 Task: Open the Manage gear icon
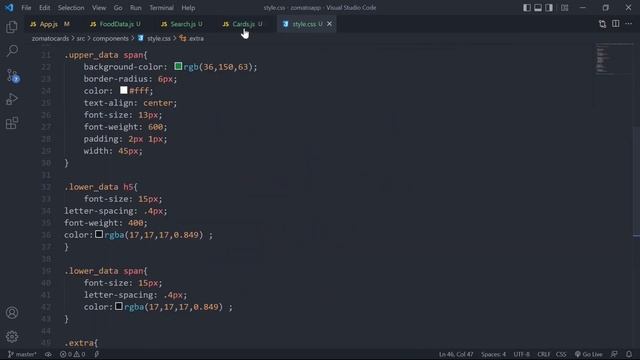coord(12,337)
